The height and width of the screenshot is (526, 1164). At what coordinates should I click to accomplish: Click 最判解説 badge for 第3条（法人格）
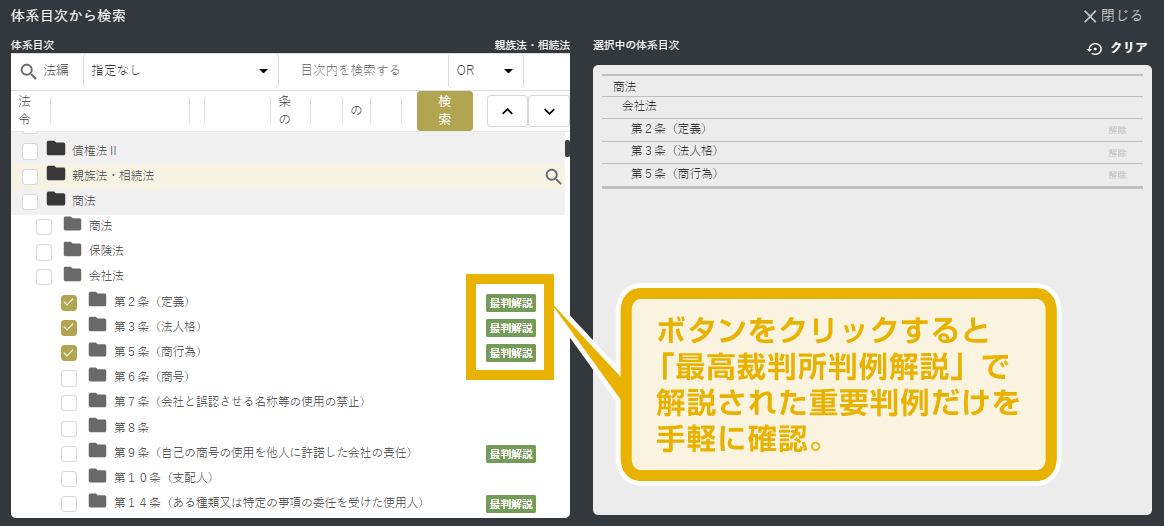tap(510, 328)
